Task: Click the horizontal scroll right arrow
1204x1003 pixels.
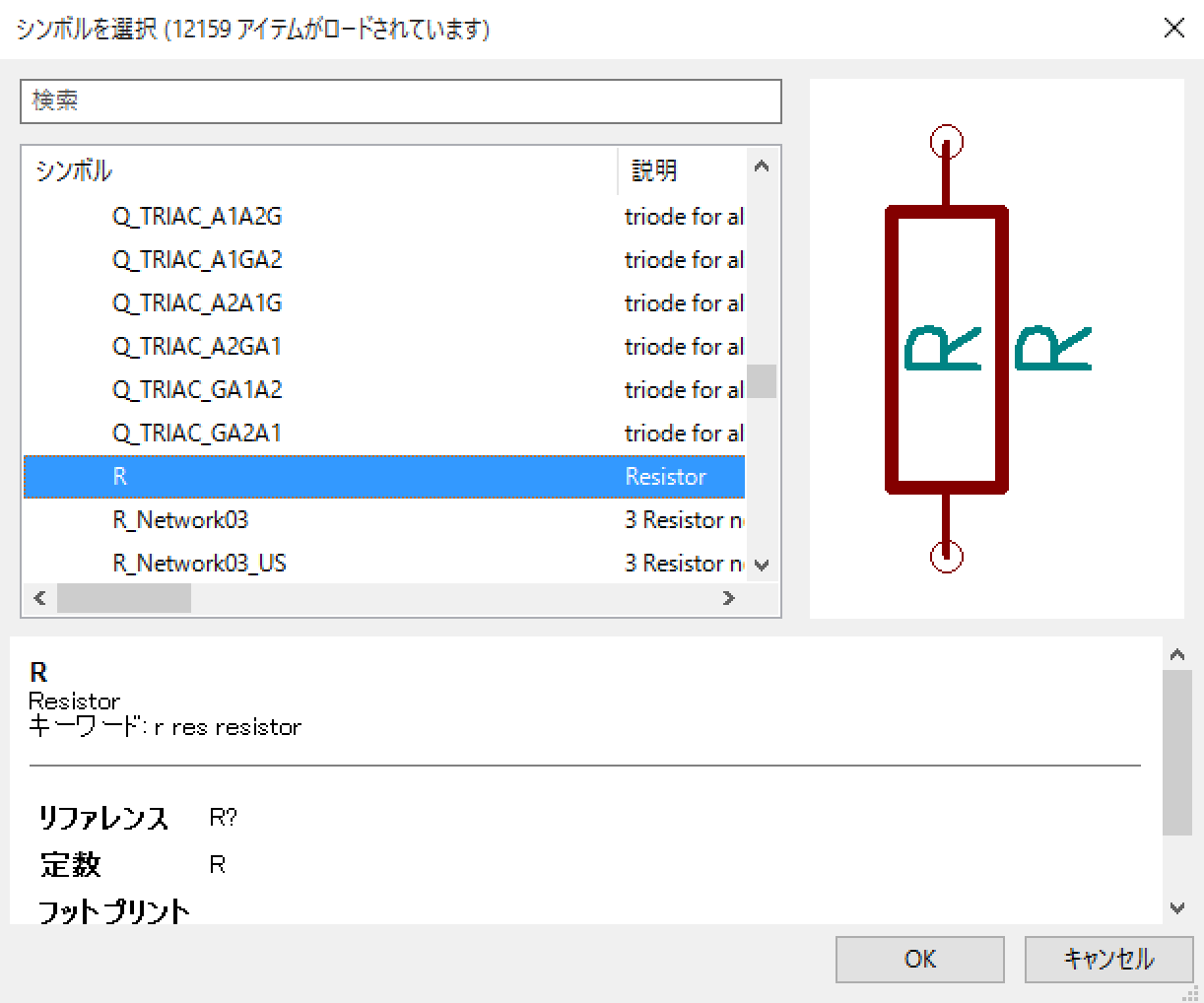Action: 729,598
